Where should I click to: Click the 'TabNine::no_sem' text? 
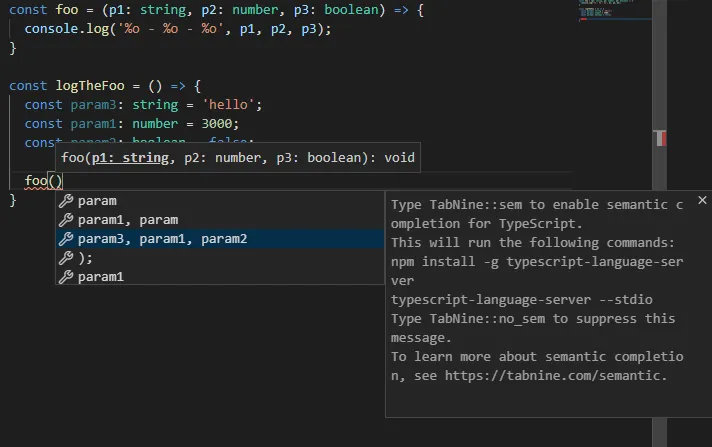tap(487, 319)
